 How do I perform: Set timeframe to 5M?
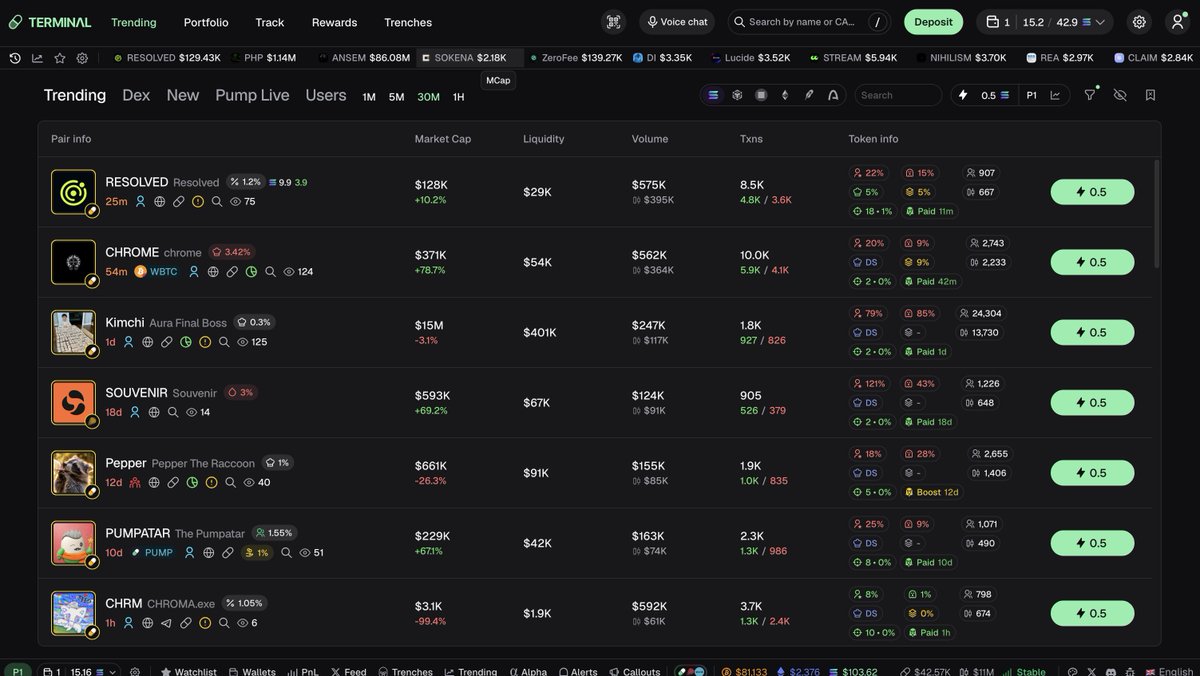(397, 97)
